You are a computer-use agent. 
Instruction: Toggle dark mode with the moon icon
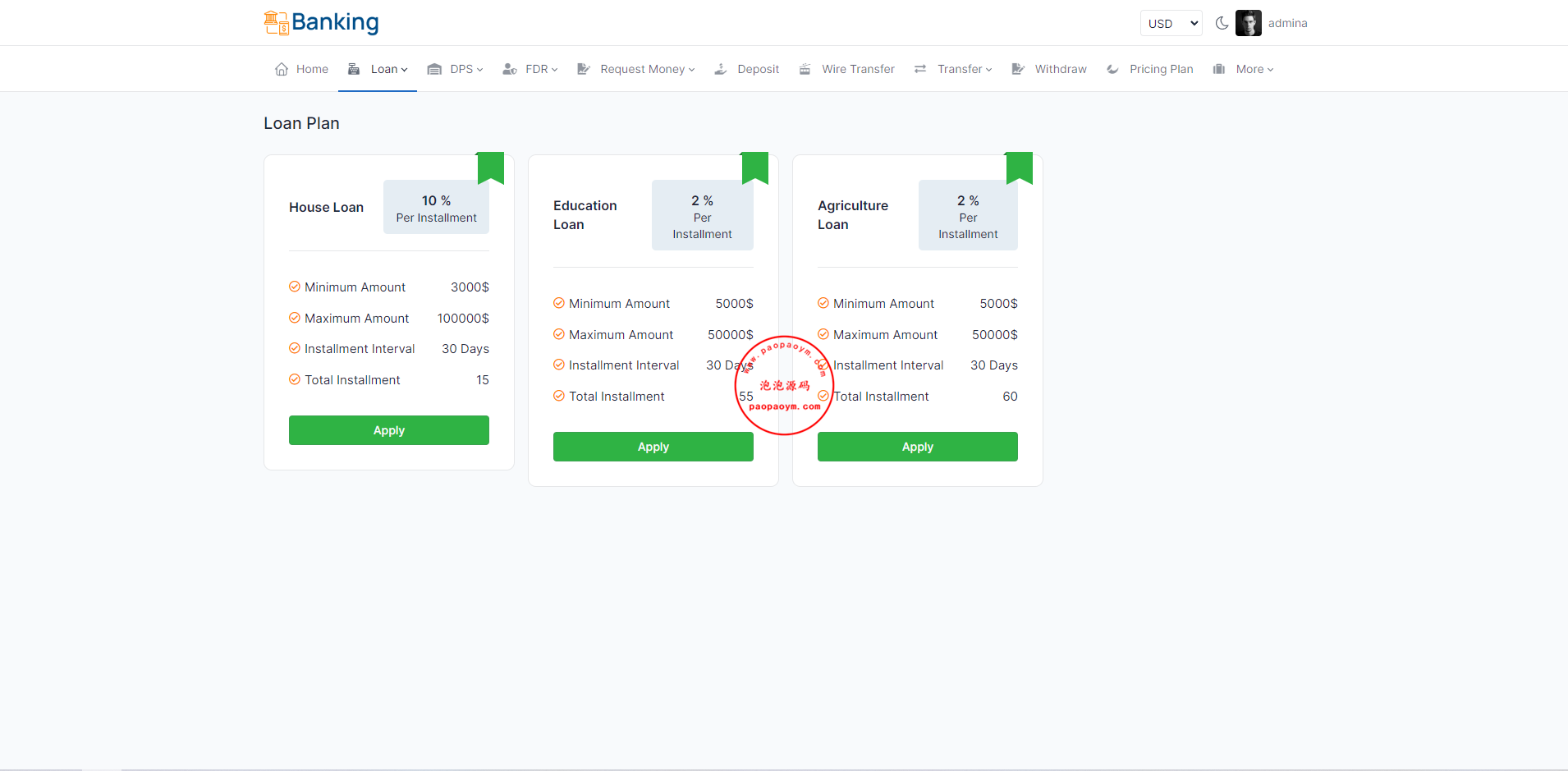click(1222, 23)
